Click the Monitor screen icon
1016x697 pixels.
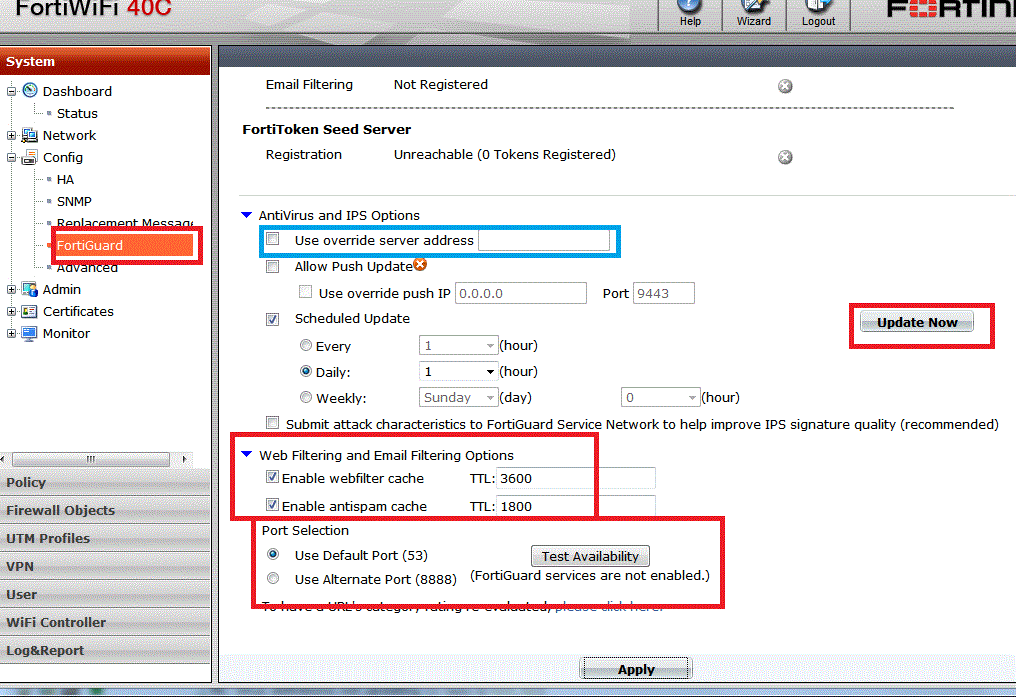tap(30, 334)
